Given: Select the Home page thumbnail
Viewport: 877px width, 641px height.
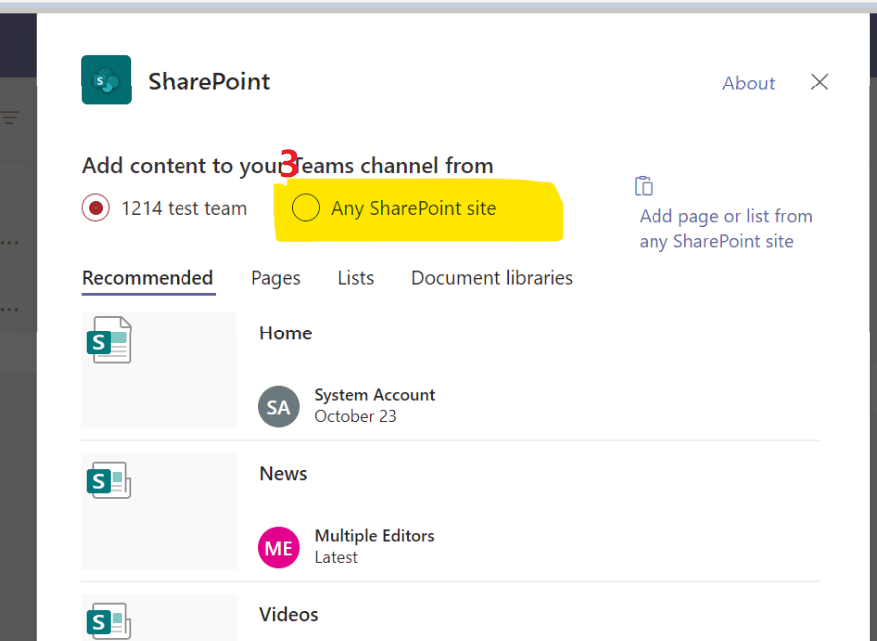Looking at the screenshot, I should point(159,370).
